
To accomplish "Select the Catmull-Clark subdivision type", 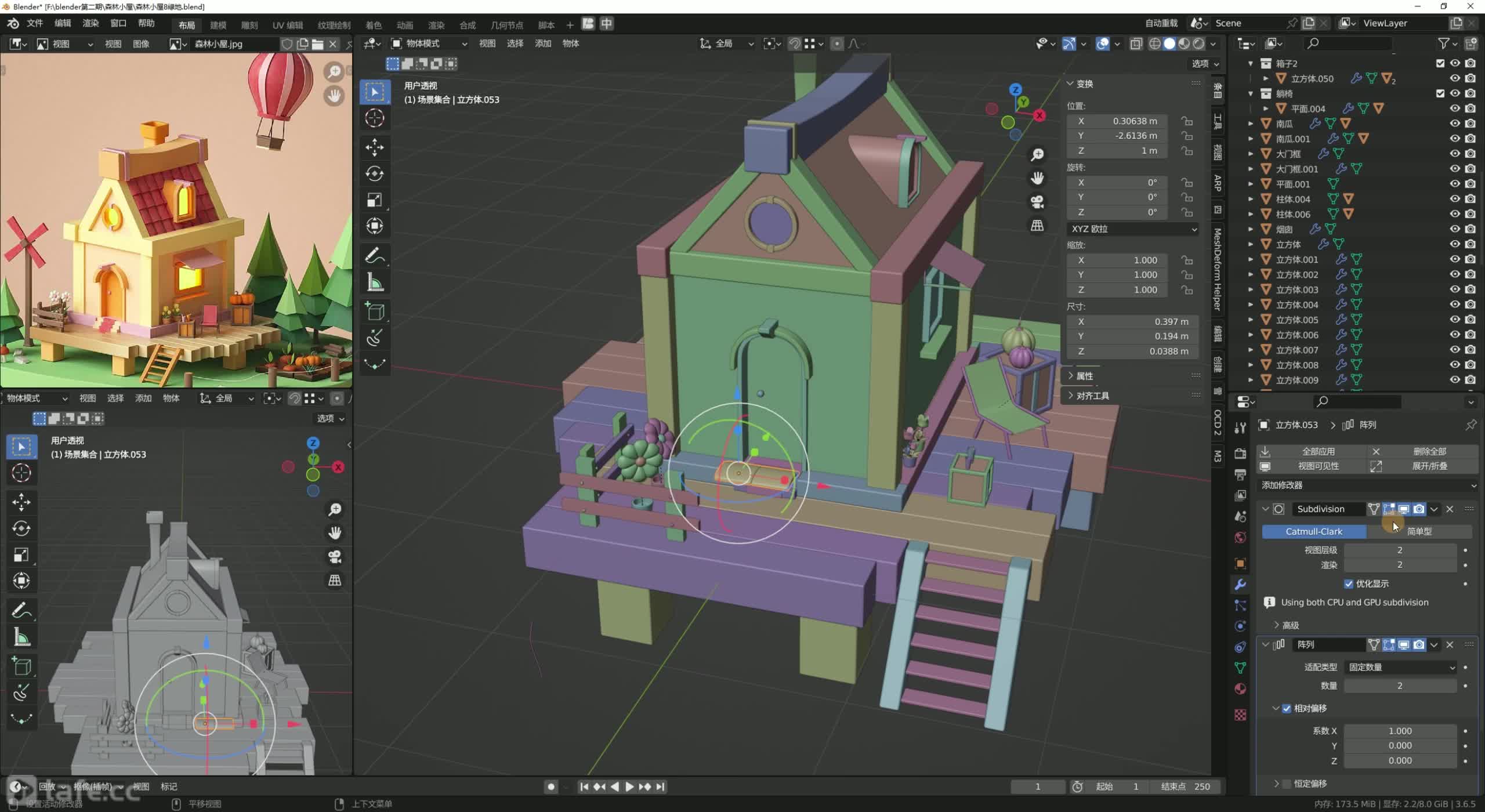I will coord(1314,531).
